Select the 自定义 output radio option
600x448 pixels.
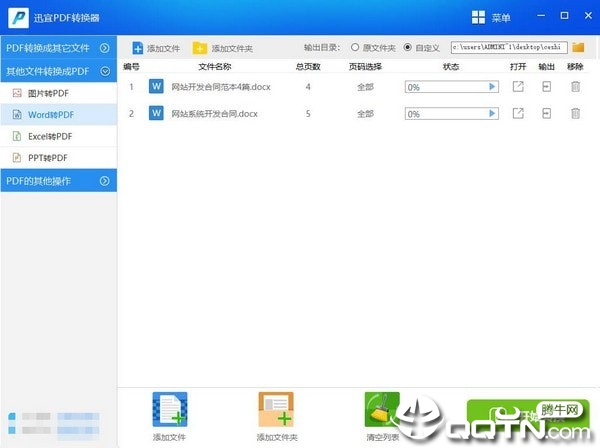tap(408, 47)
